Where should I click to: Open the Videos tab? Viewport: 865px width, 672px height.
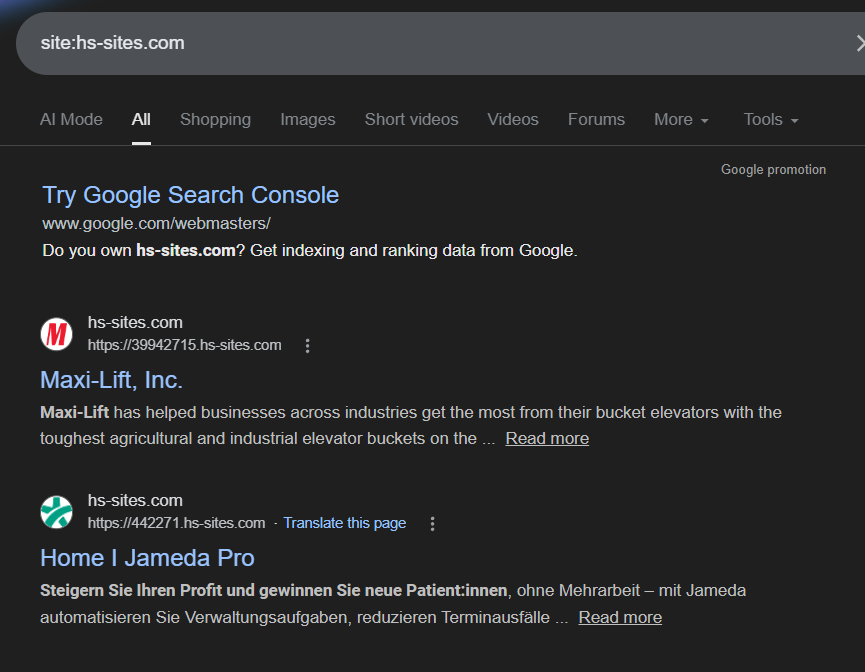pyautogui.click(x=513, y=120)
